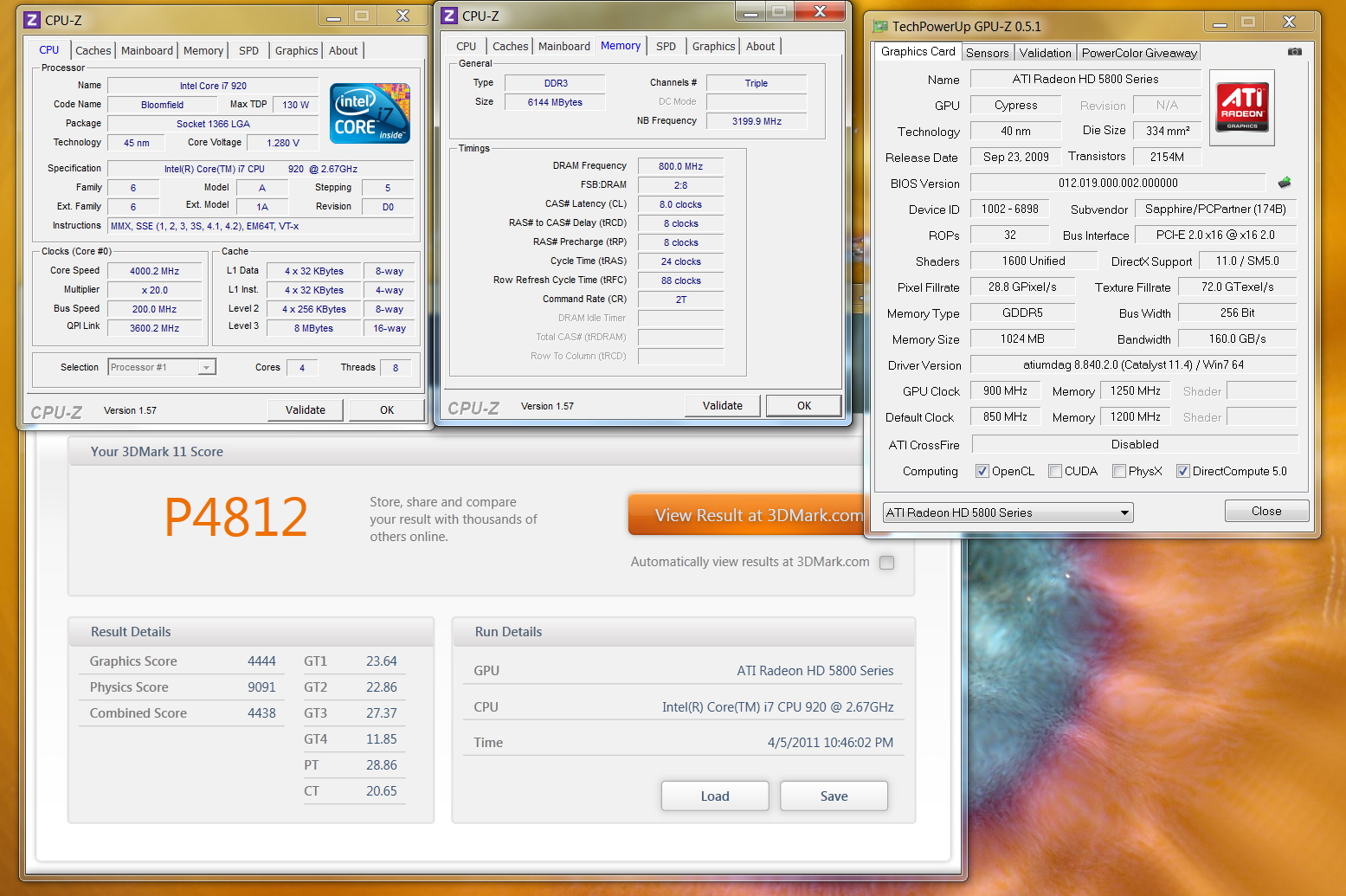Click the P4812 score text
Screen dimensions: 1346x896
tap(235, 517)
